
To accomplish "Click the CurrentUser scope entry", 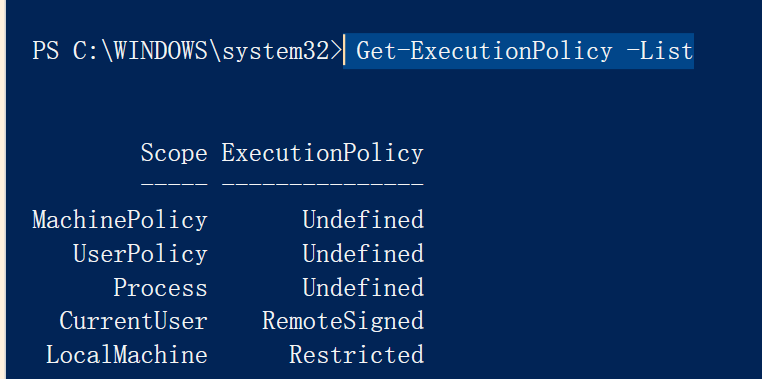I will coord(133,321).
